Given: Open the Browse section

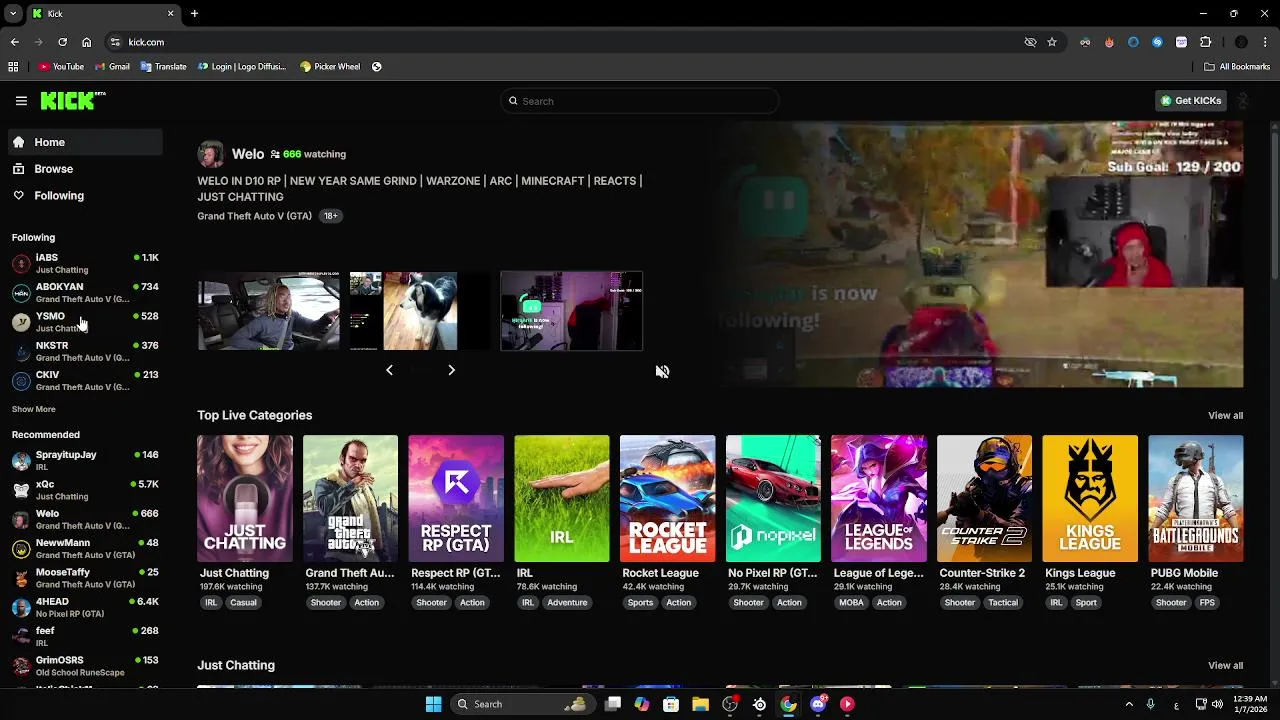Looking at the screenshot, I should tap(85, 169).
